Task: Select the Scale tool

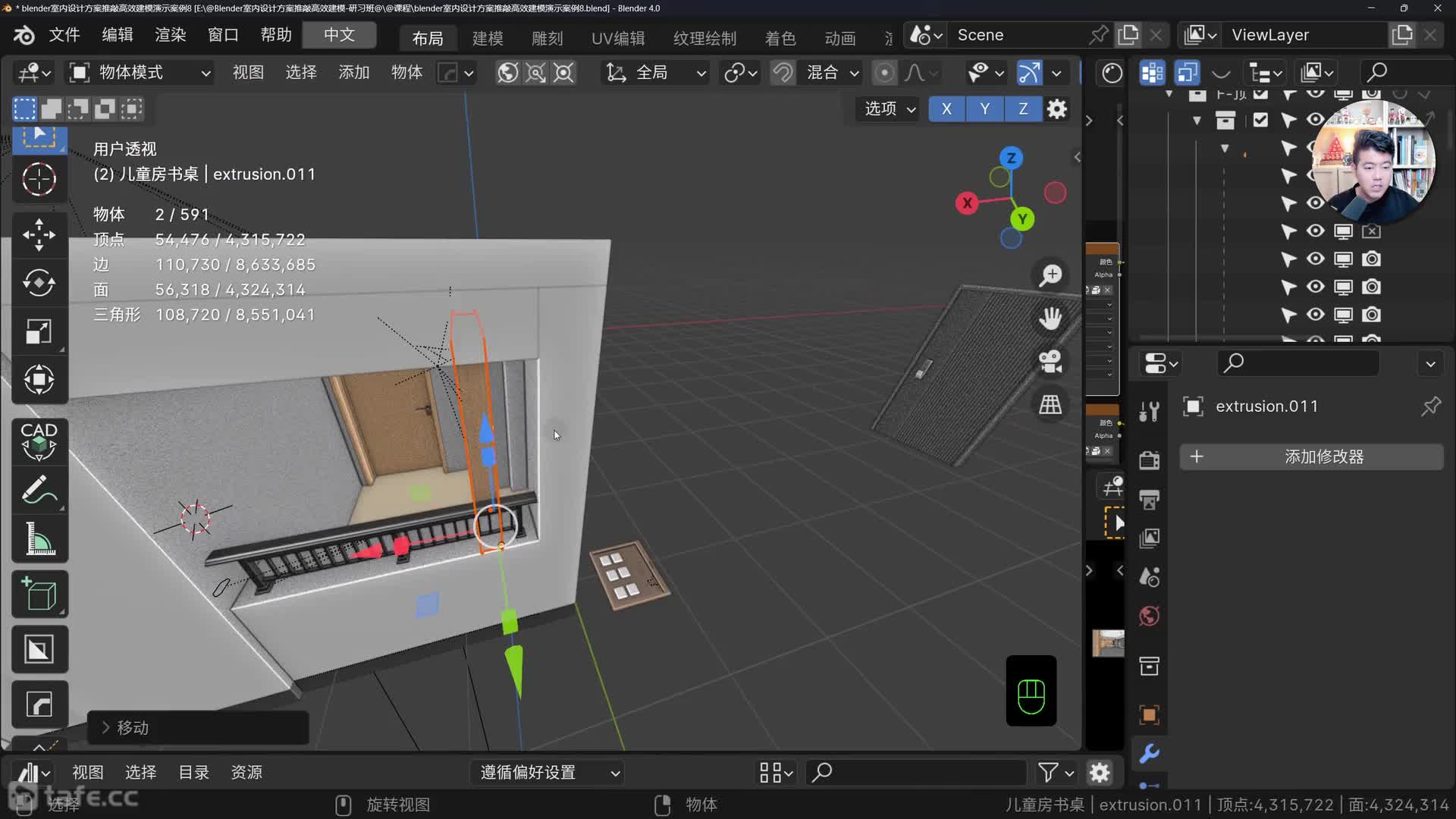Action: coord(39,331)
